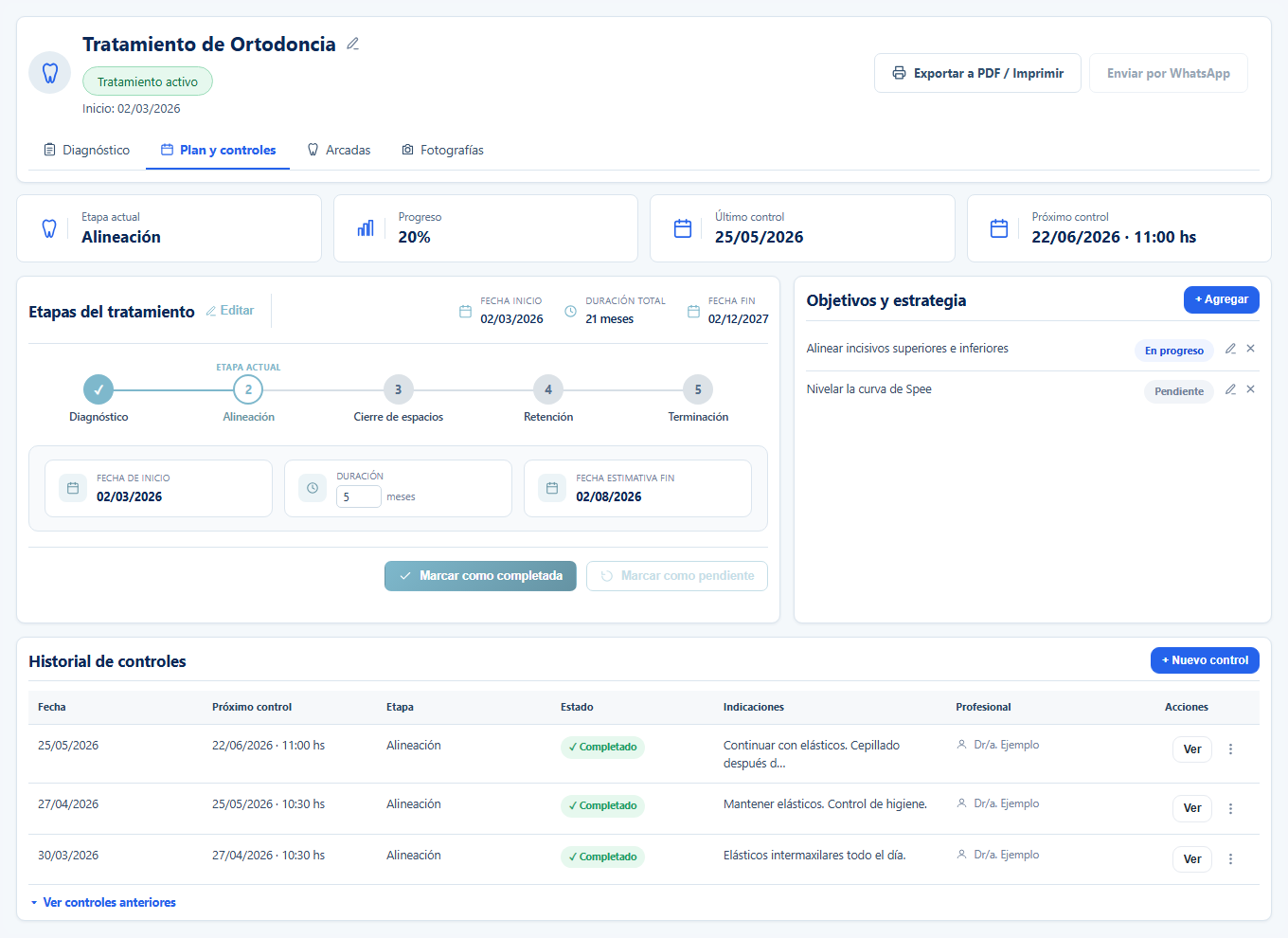Click Marcar como completada button

(x=480, y=576)
